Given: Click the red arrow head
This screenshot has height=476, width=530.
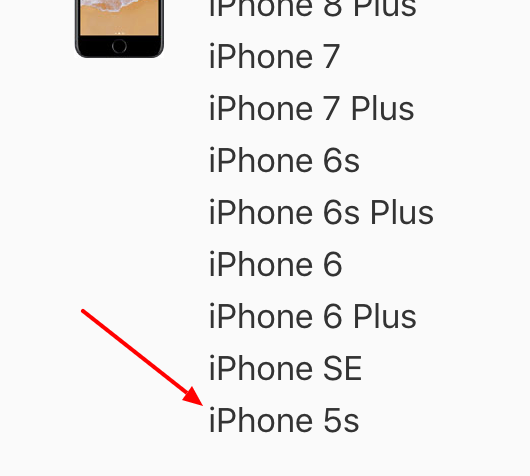Looking at the screenshot, I should click(x=193, y=397).
